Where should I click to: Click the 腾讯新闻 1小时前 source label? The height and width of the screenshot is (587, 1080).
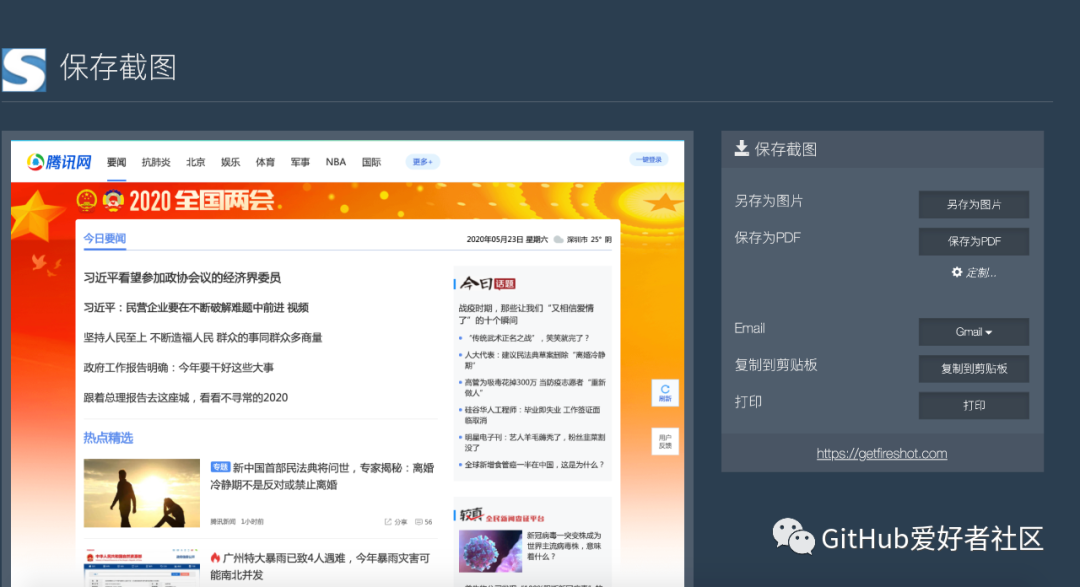coord(237,522)
